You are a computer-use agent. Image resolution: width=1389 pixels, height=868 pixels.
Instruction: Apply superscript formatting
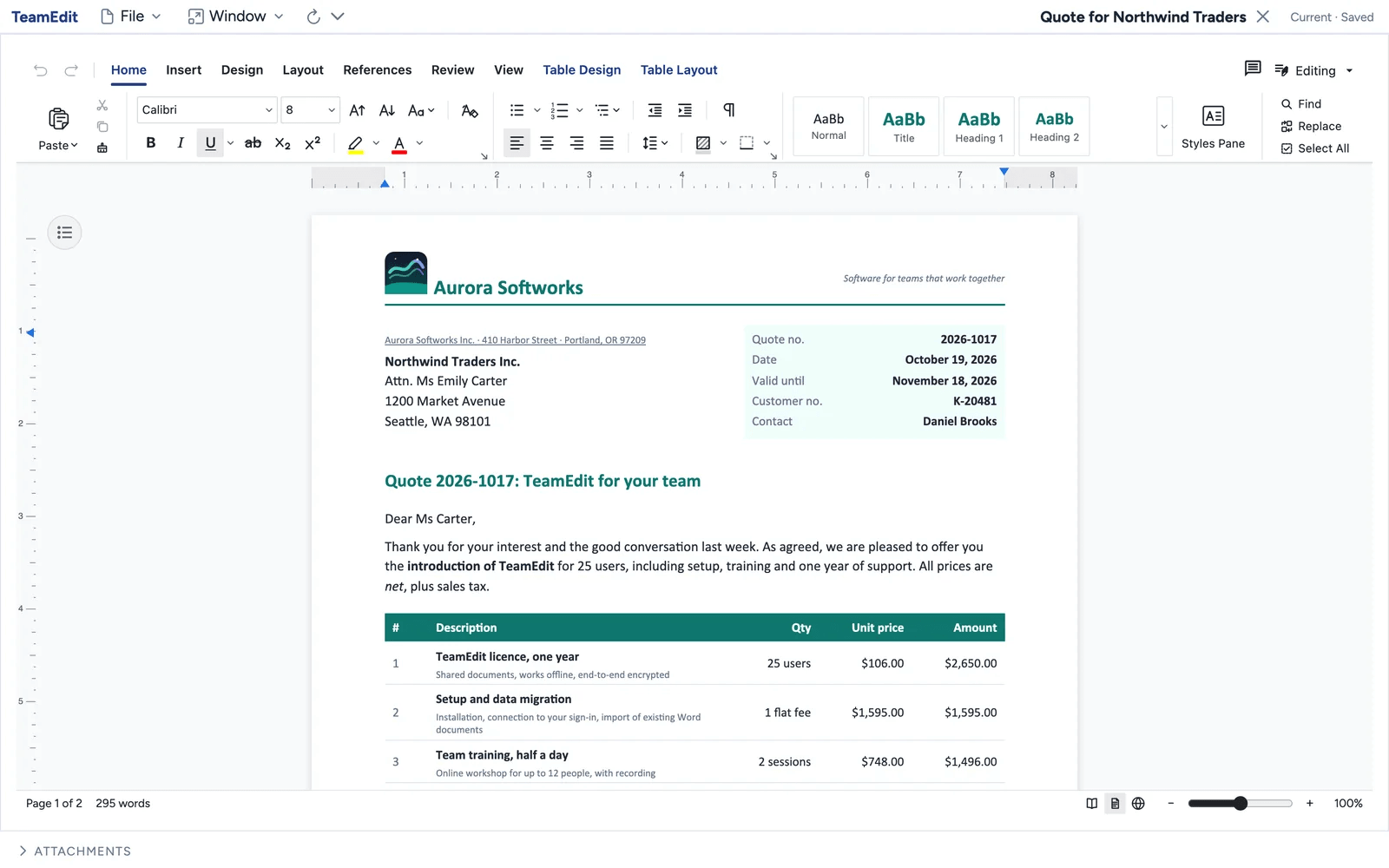313,143
